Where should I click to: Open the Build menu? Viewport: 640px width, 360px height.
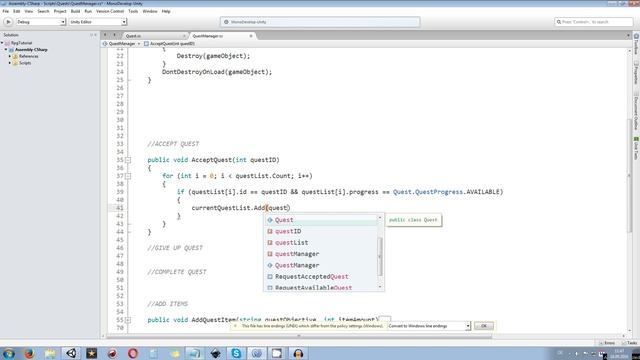76,11
